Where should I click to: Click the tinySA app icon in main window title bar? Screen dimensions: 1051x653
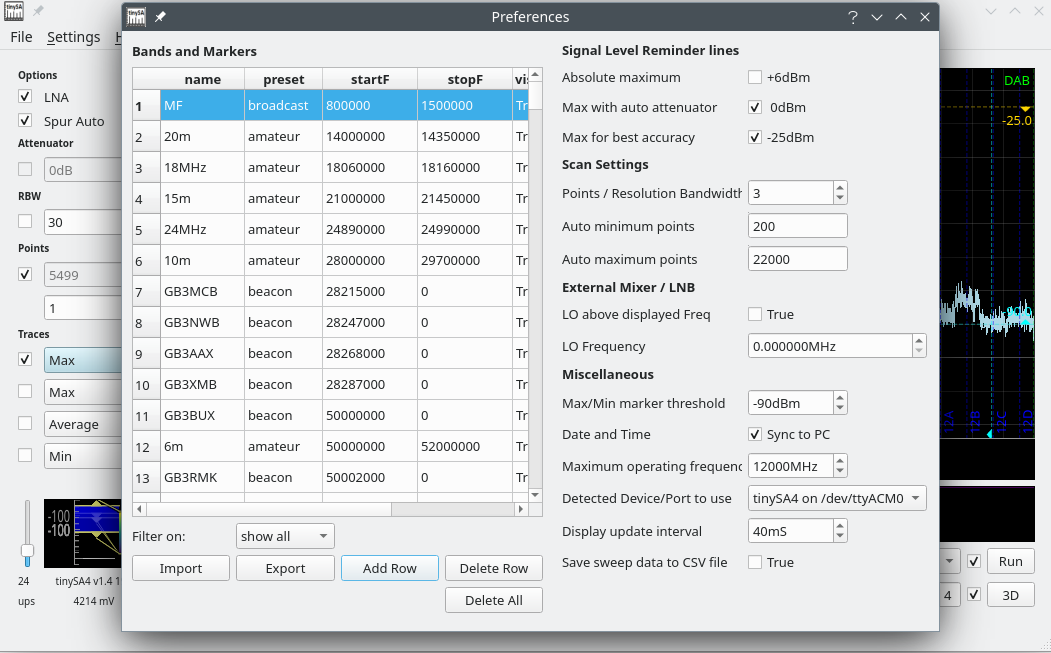[13, 11]
